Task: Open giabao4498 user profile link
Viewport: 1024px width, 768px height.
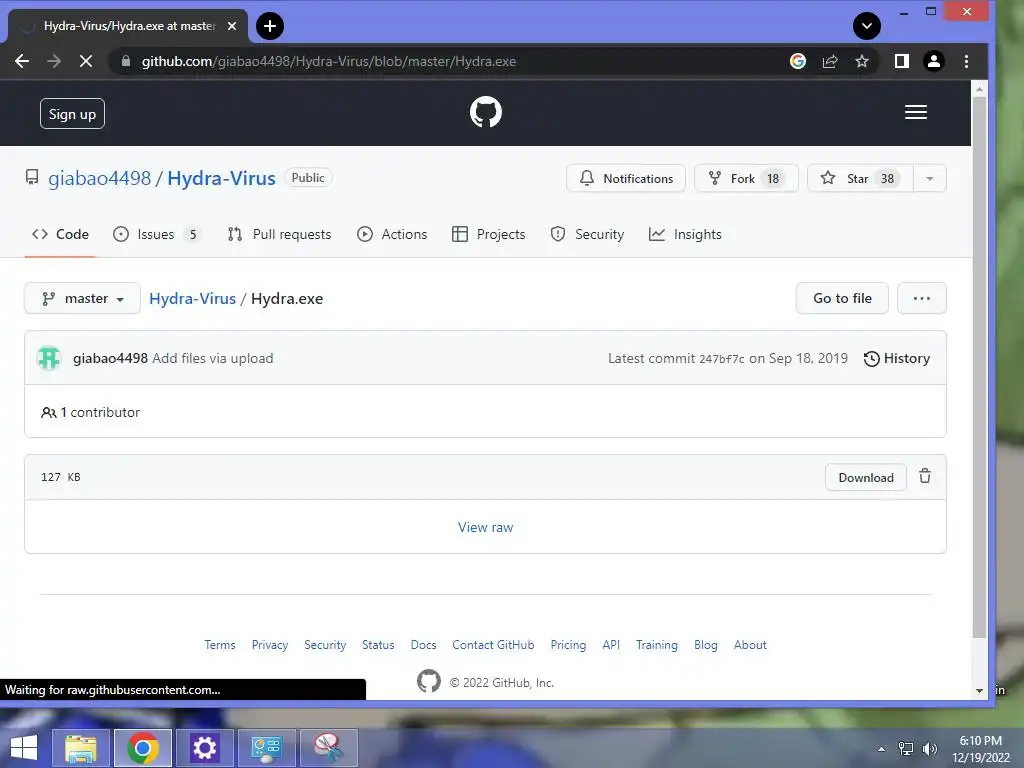Action: 99,178
